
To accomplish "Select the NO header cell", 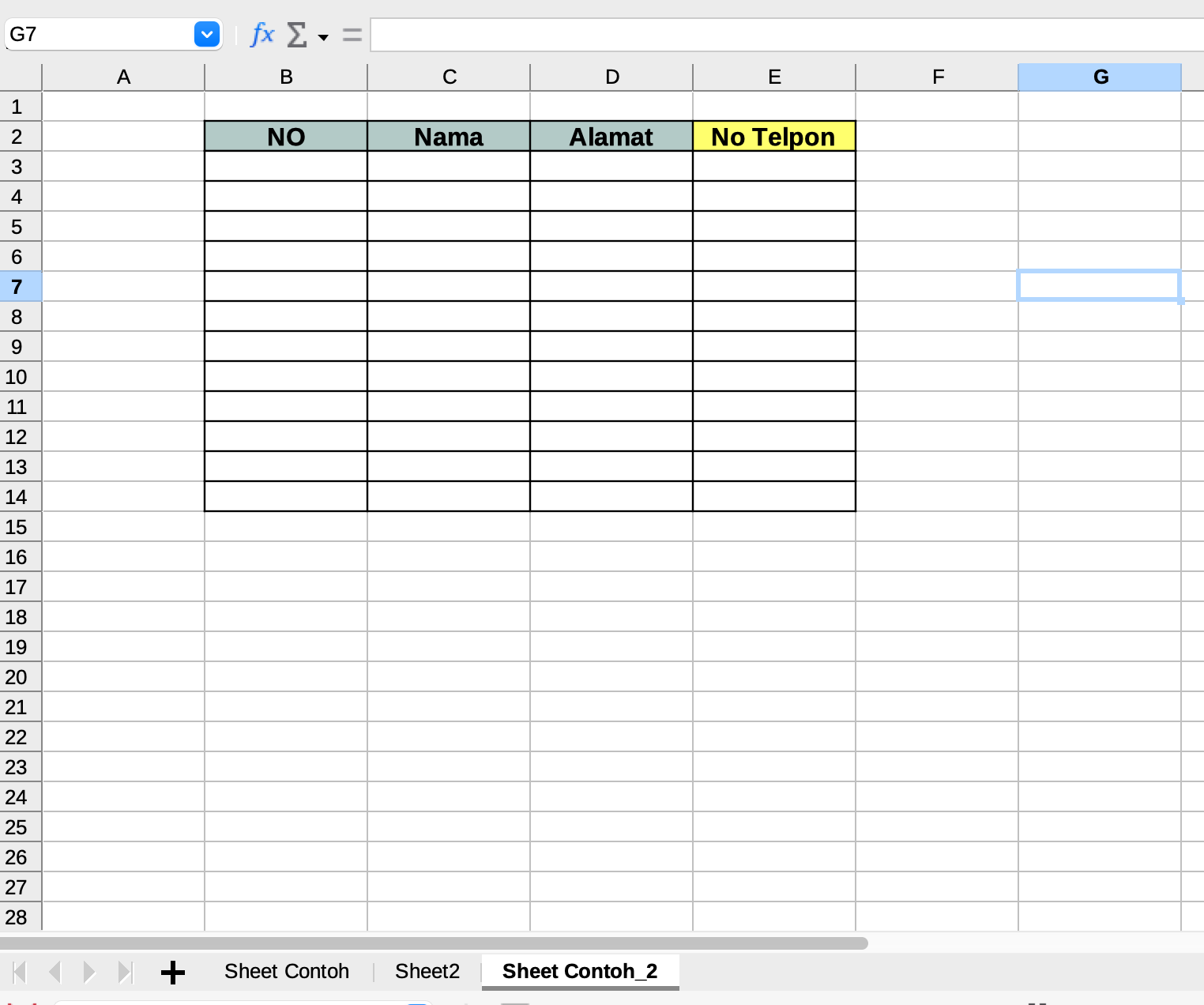I will pyautogui.click(x=286, y=137).
